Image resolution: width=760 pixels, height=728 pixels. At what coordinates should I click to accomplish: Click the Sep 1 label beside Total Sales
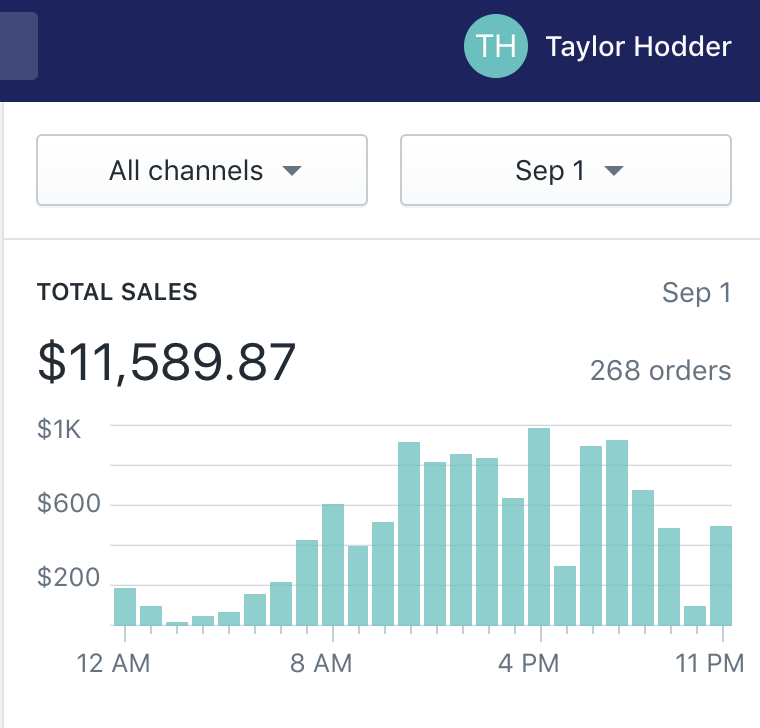pos(696,293)
